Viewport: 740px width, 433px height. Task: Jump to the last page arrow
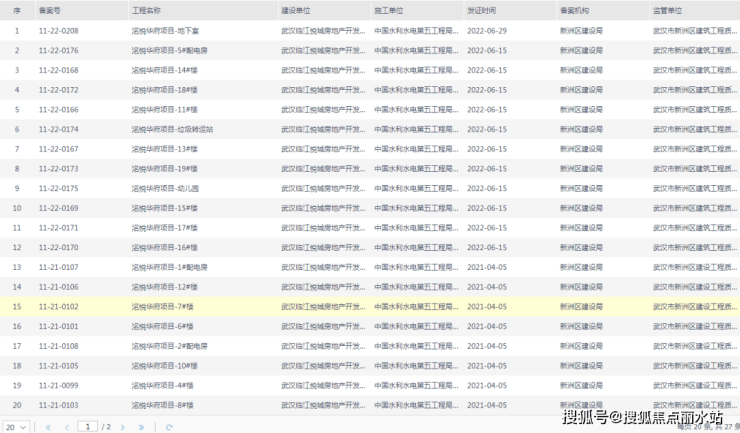tap(141, 427)
